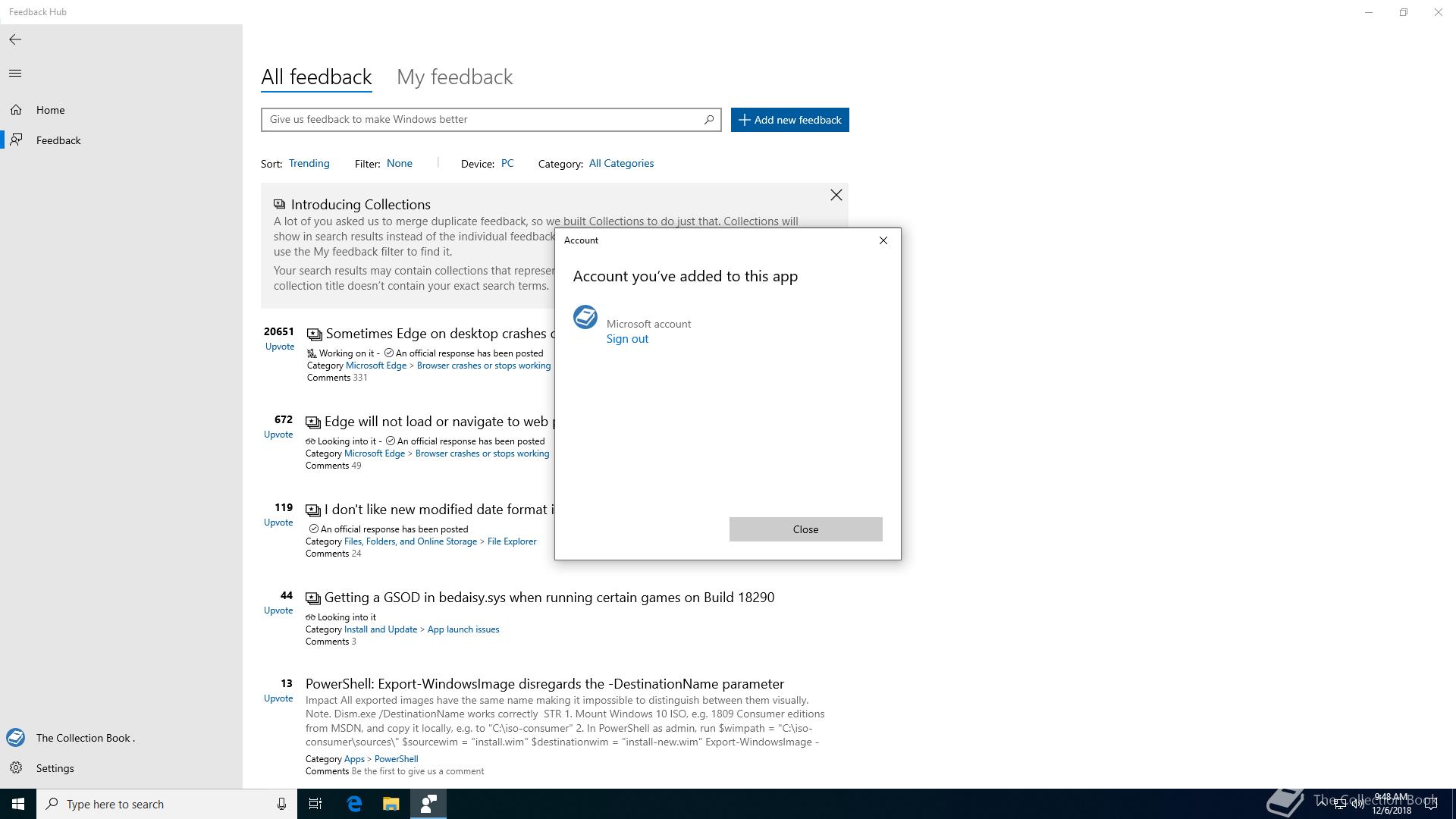This screenshot has height=819, width=1456.
Task: Upvote the Edge will not load feedback
Action: point(278,435)
